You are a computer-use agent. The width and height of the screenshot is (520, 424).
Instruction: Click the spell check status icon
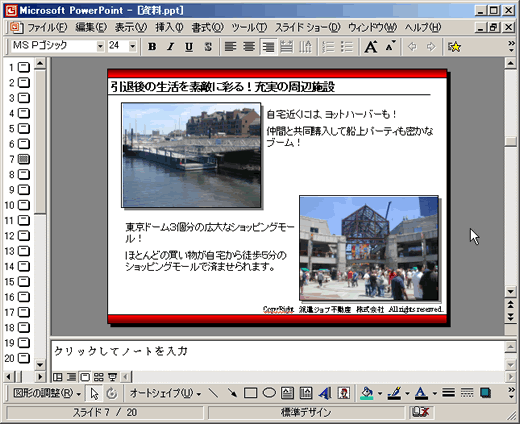click(421, 412)
